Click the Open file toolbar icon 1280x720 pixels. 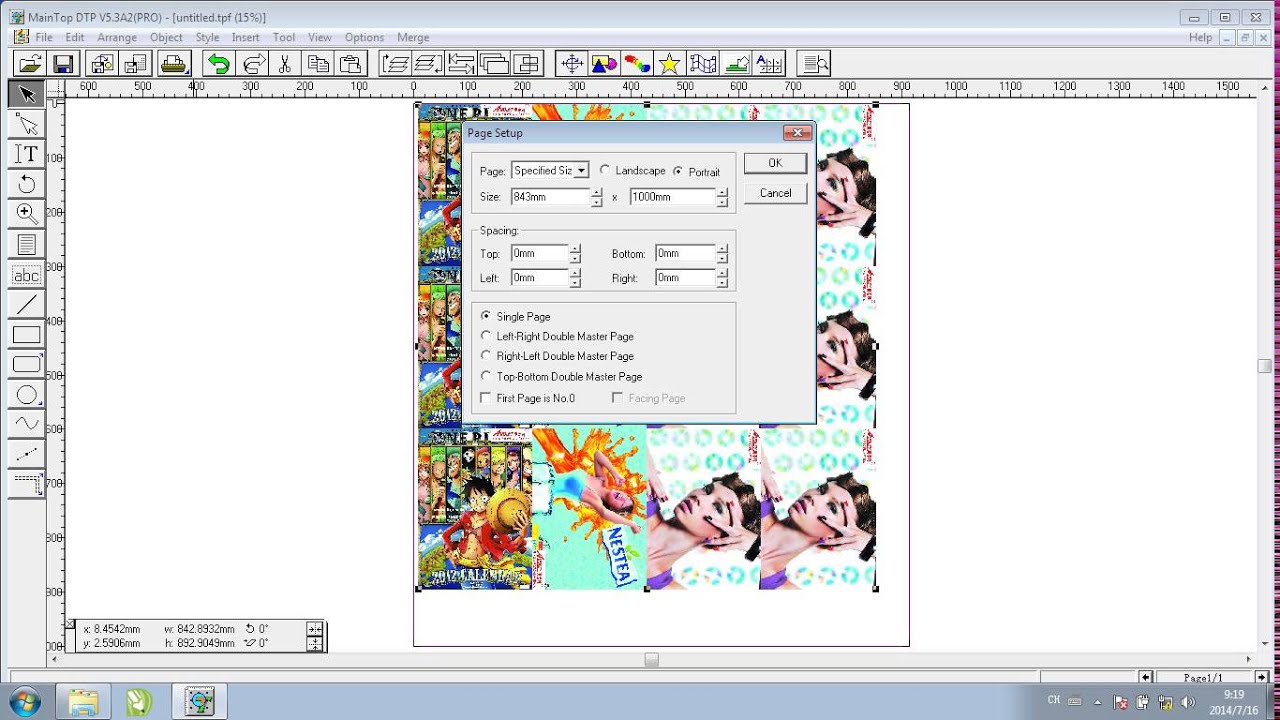click(30, 64)
